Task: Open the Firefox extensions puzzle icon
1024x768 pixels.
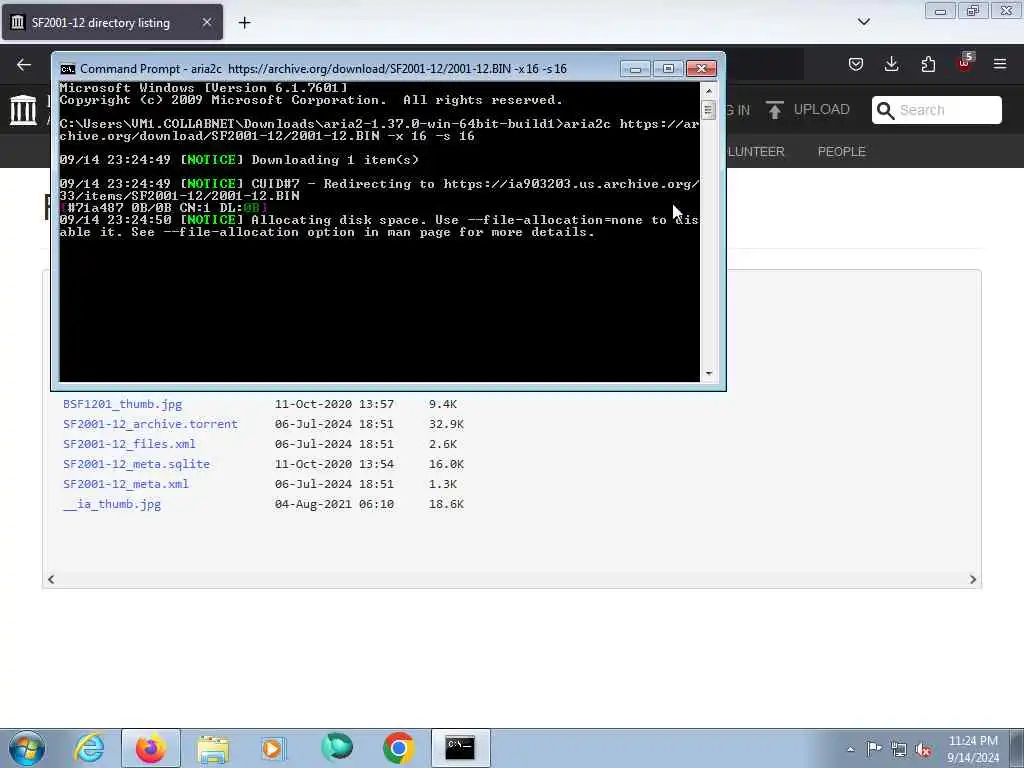Action: [x=928, y=64]
